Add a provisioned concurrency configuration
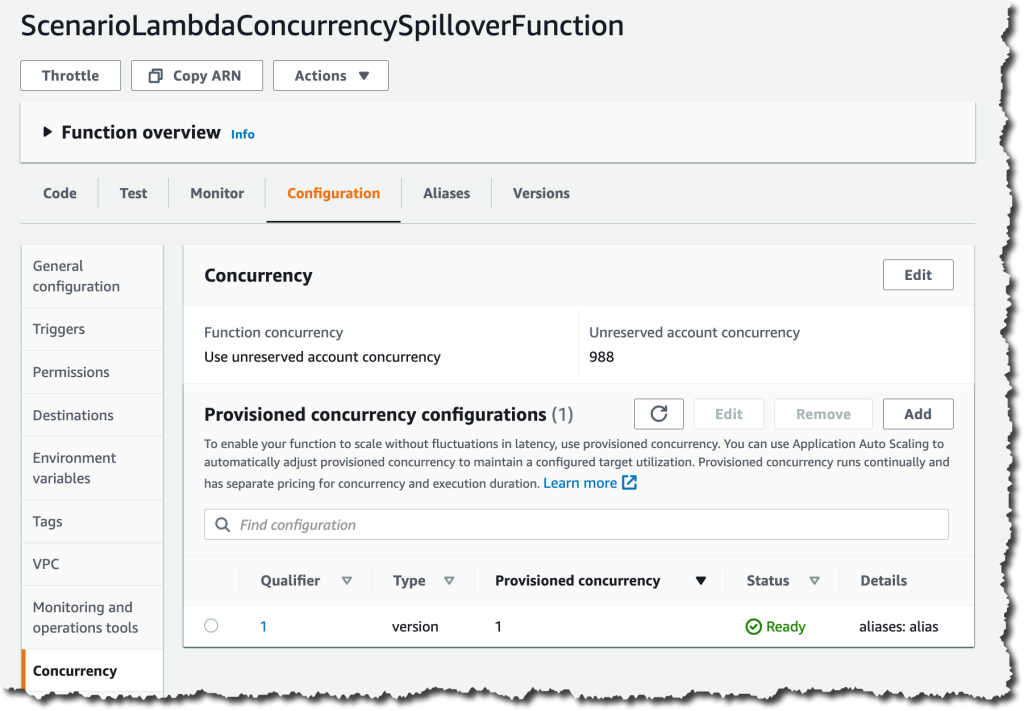This screenshot has width=1024, height=711. point(917,413)
